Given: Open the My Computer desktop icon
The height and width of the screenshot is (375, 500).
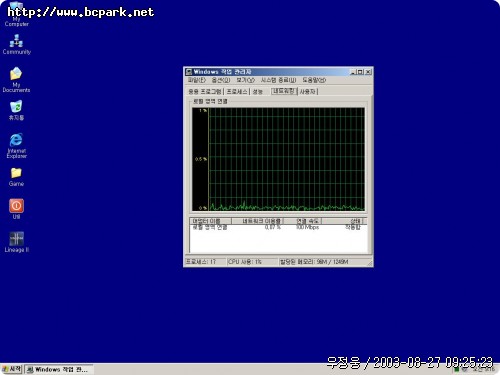Looking at the screenshot, I should tap(16, 13).
